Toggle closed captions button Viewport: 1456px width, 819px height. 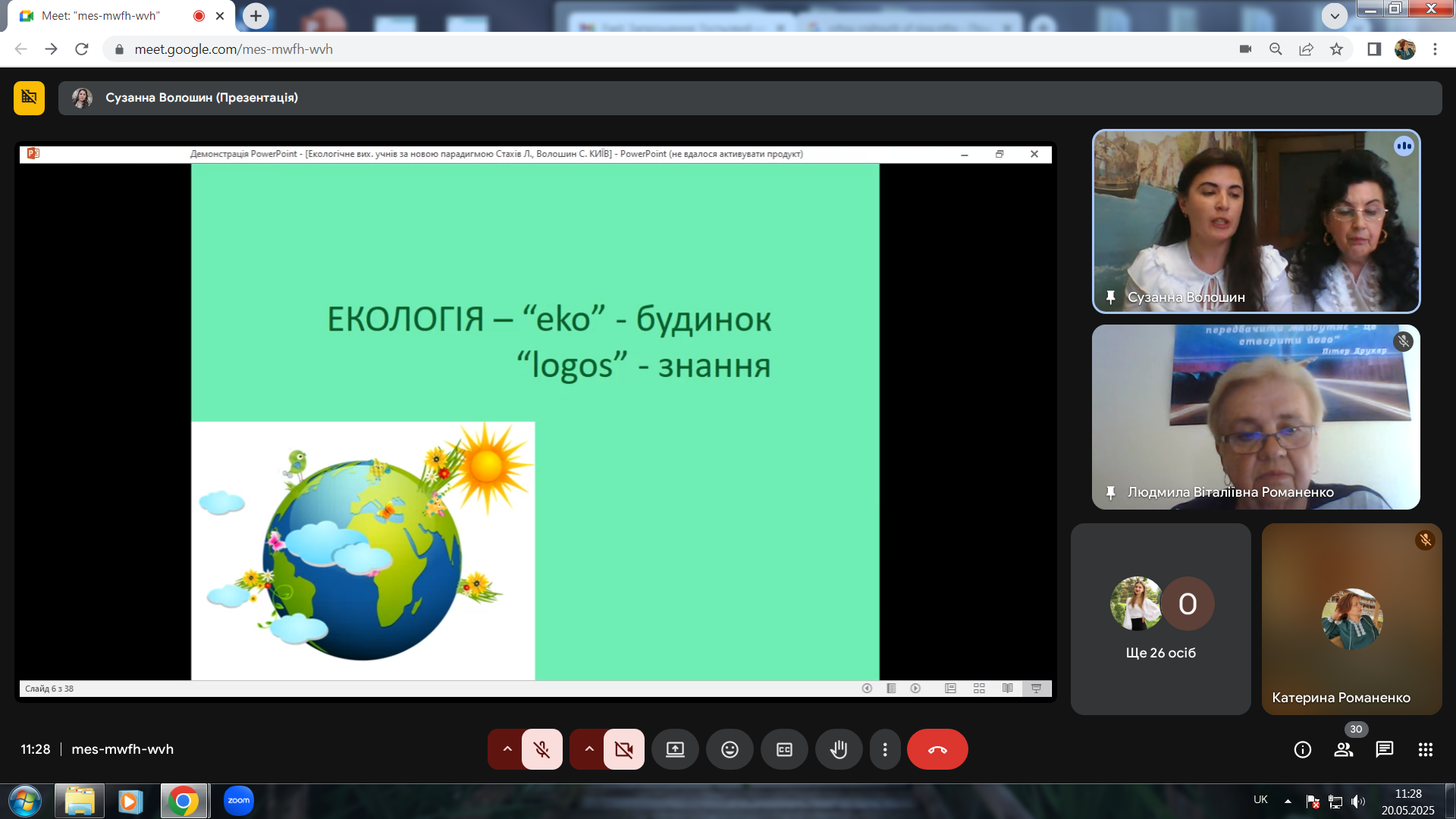[783, 749]
